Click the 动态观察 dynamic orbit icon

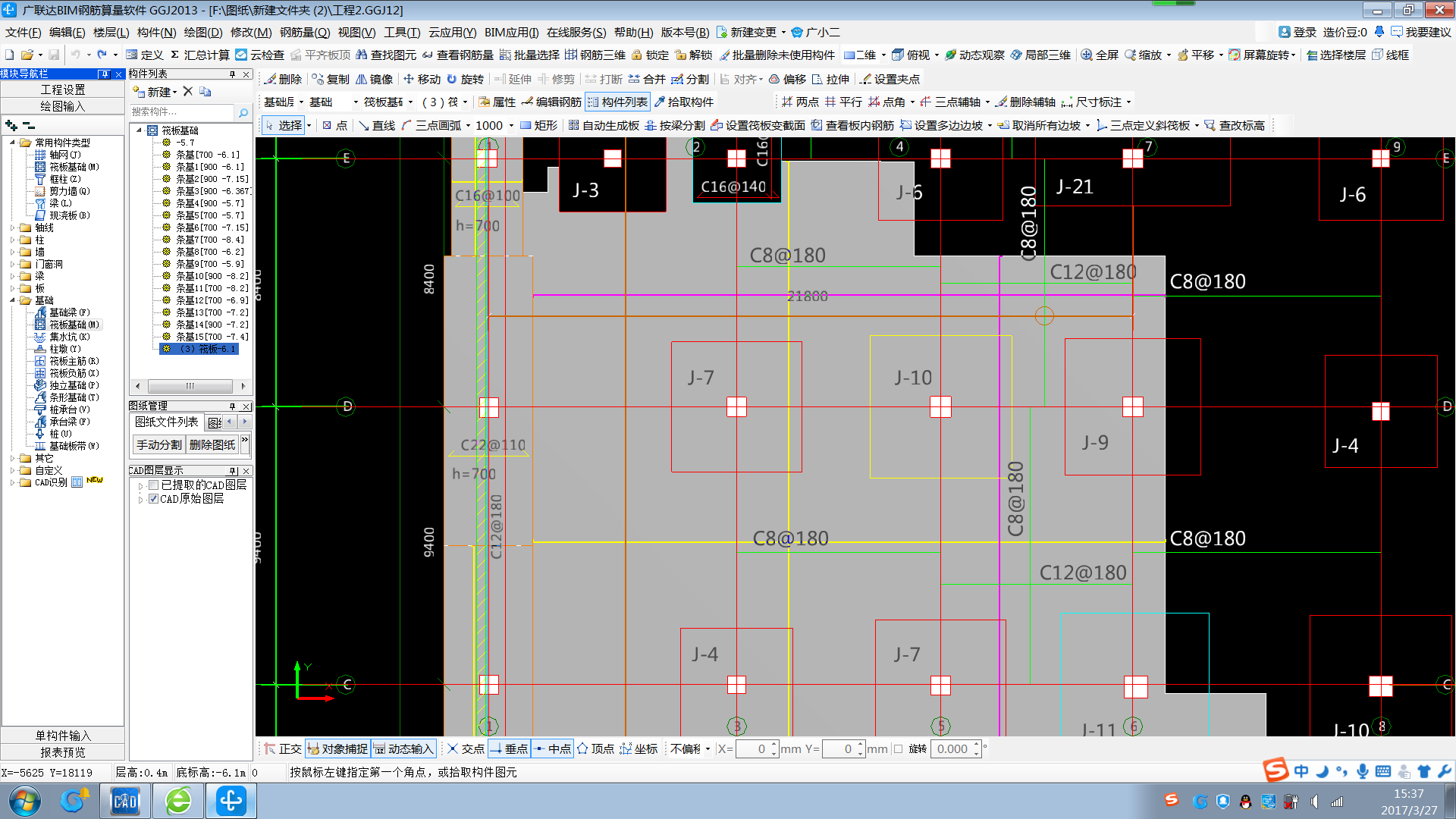point(951,55)
